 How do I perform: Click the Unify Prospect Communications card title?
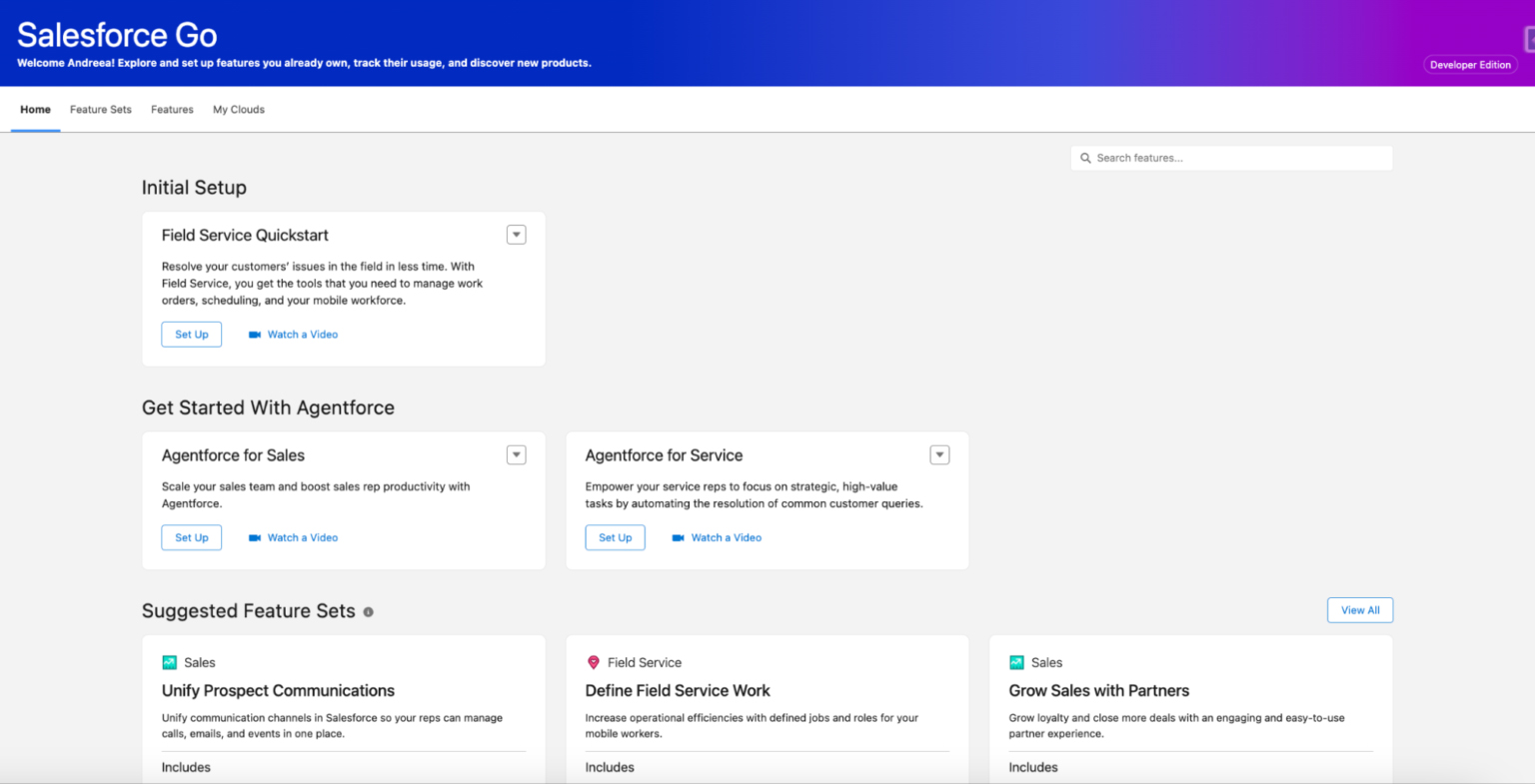(x=278, y=691)
